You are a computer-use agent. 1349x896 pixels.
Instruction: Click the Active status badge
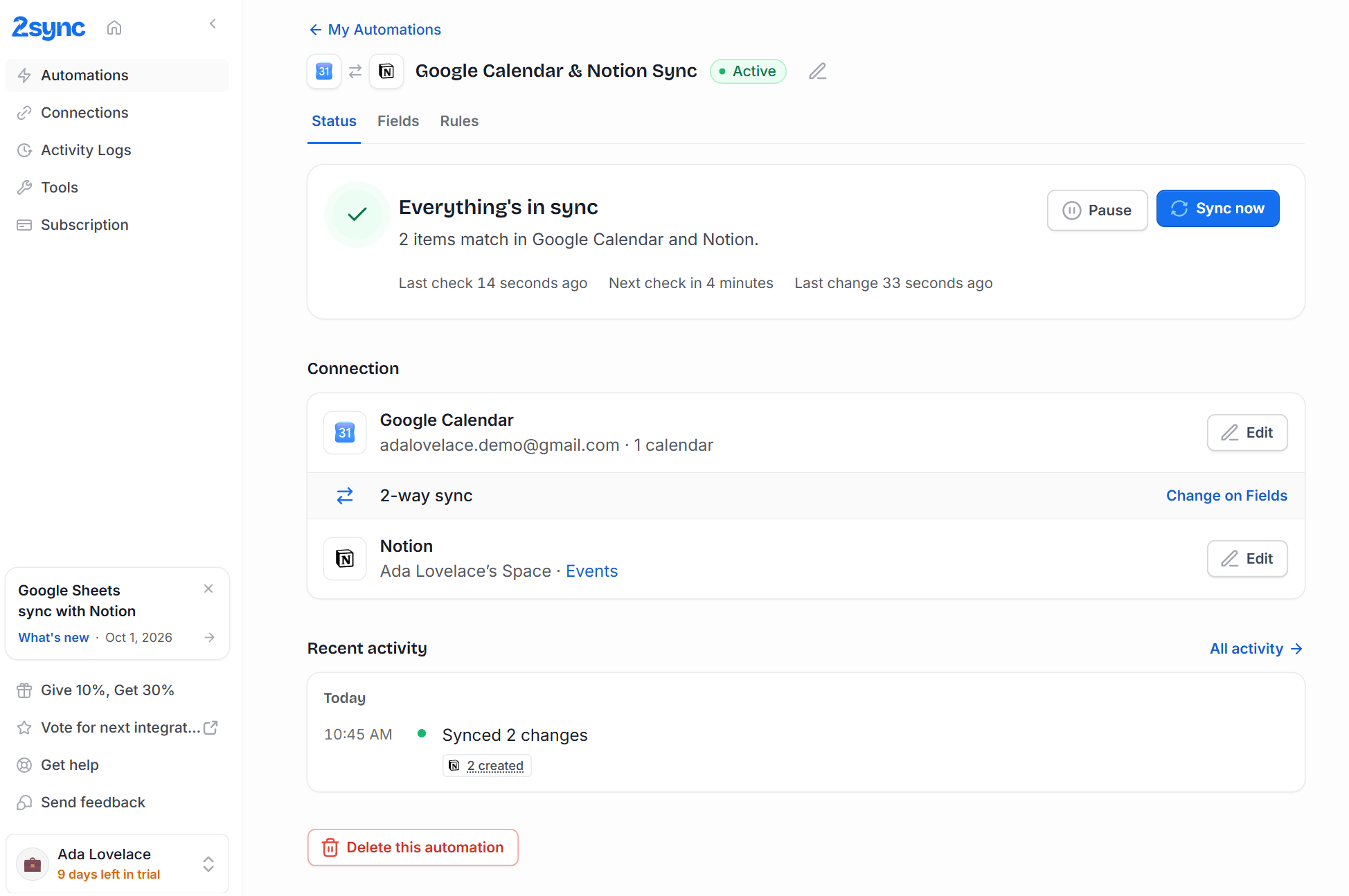[x=748, y=71]
